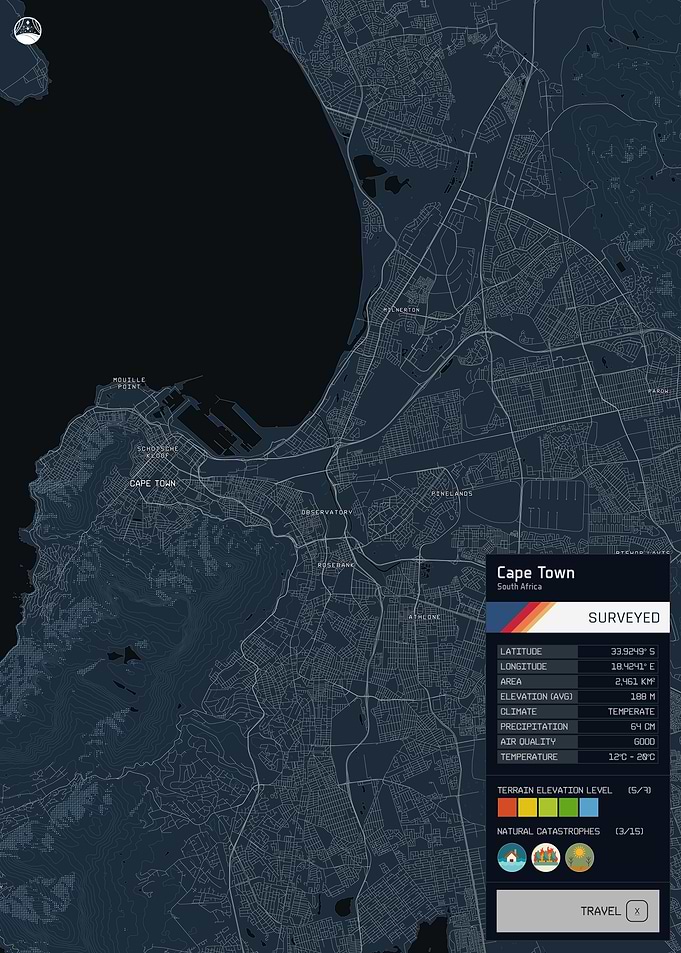Click the Terrain Elevation Level heading
681x953 pixels.
[x=555, y=790]
